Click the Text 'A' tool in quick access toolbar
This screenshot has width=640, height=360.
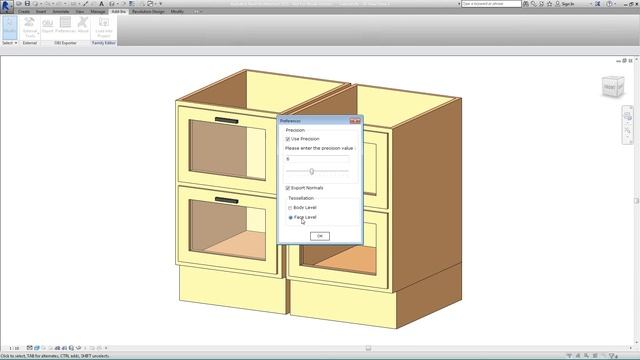click(x=101, y=4)
